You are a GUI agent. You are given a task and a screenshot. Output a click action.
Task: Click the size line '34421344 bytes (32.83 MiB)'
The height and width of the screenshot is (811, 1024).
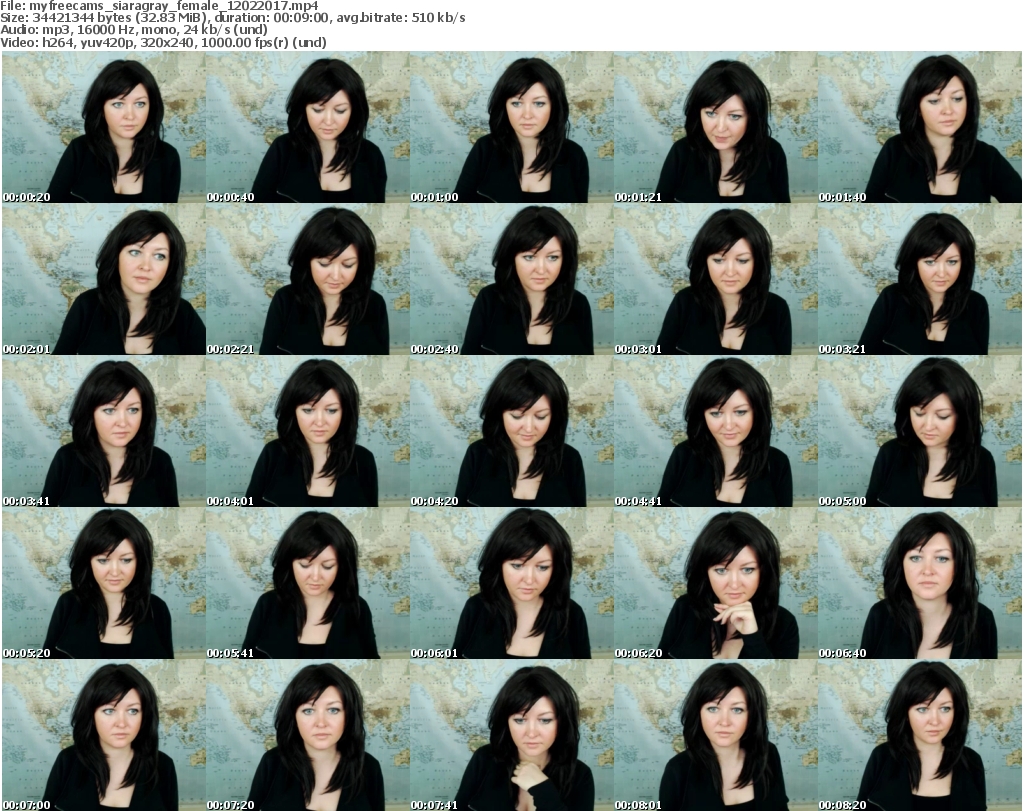point(119,18)
